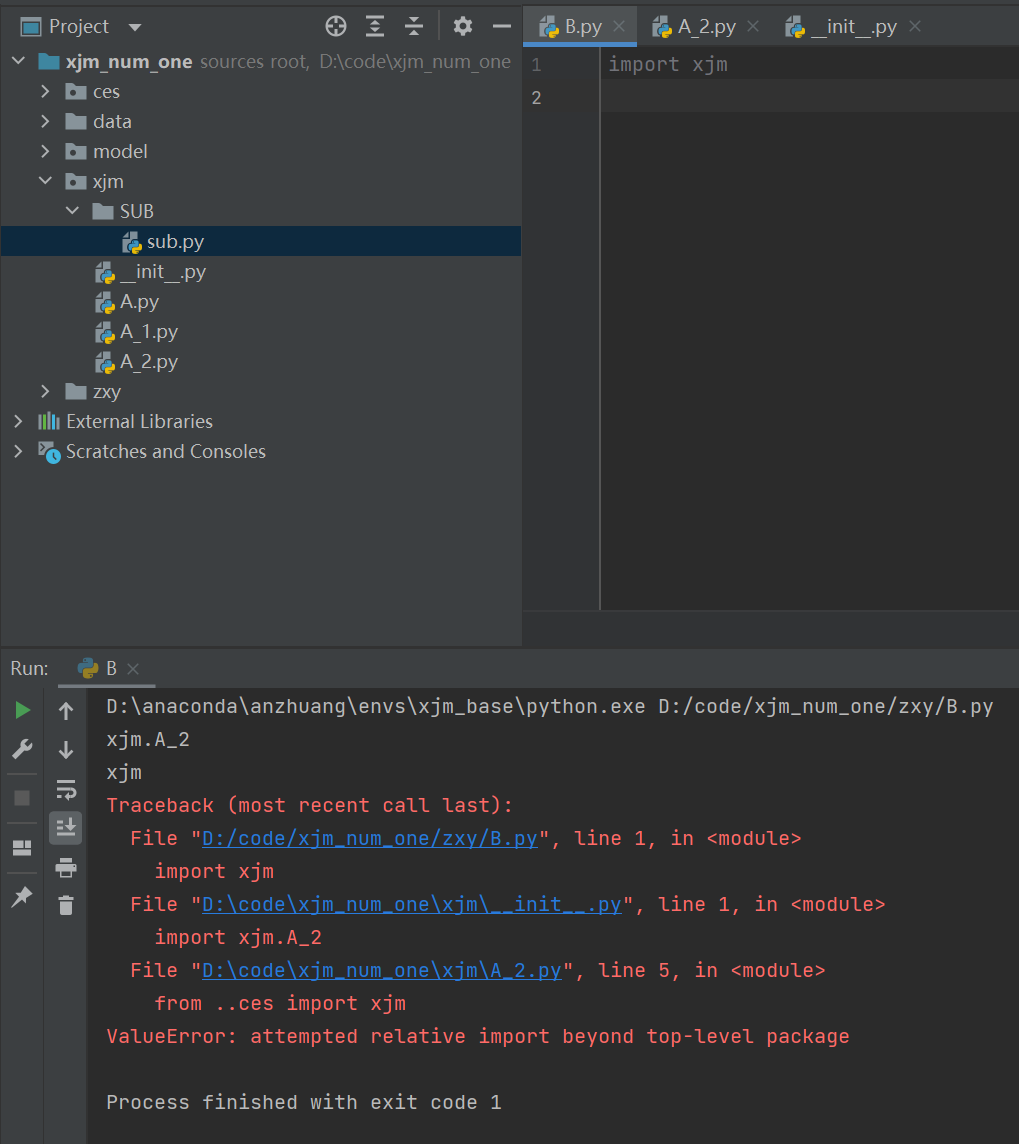Rerun the B.py script with green arrow
Image resolution: width=1019 pixels, height=1144 pixels.
22,709
